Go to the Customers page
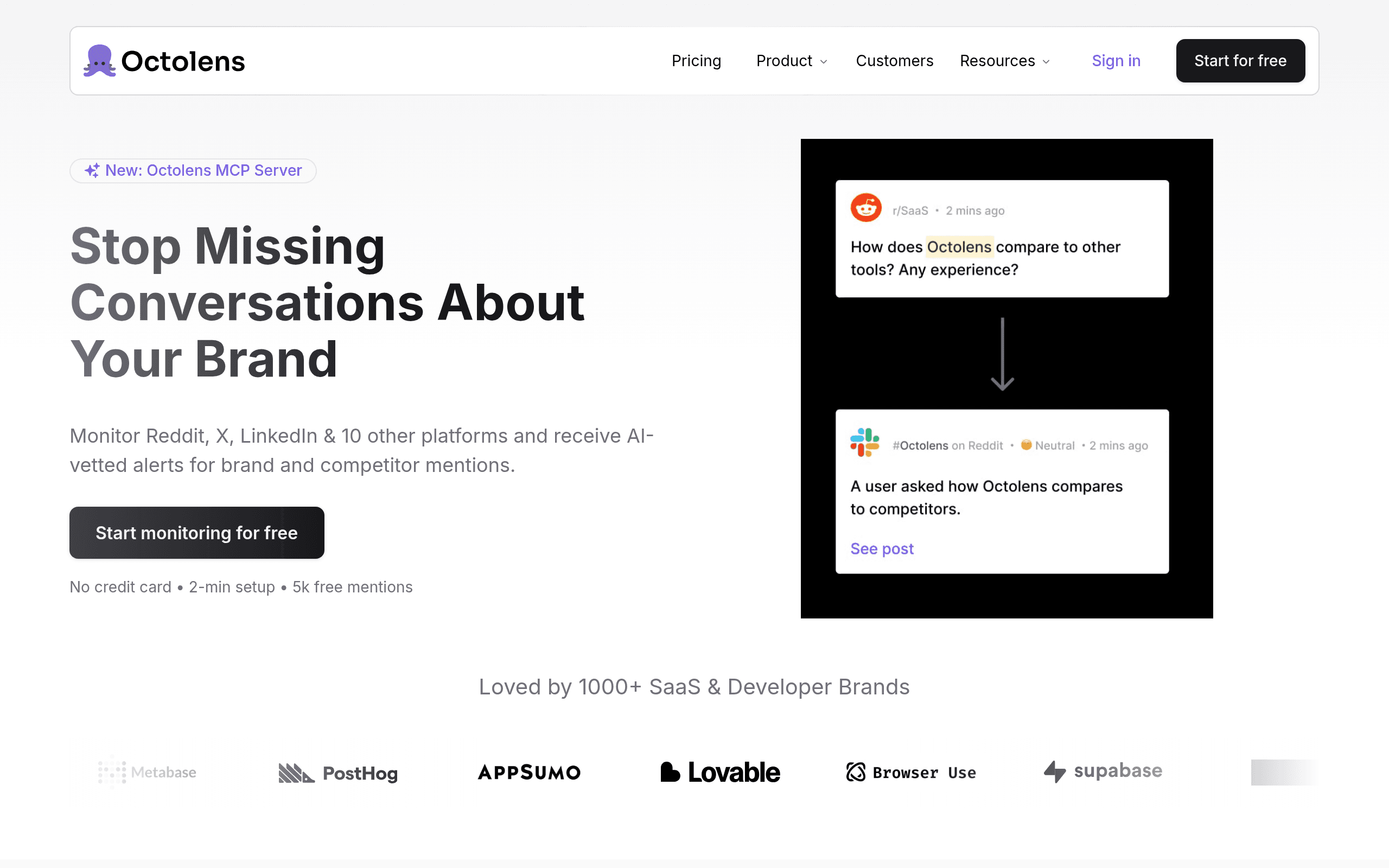Viewport: 1389px width, 868px height. 894,61
